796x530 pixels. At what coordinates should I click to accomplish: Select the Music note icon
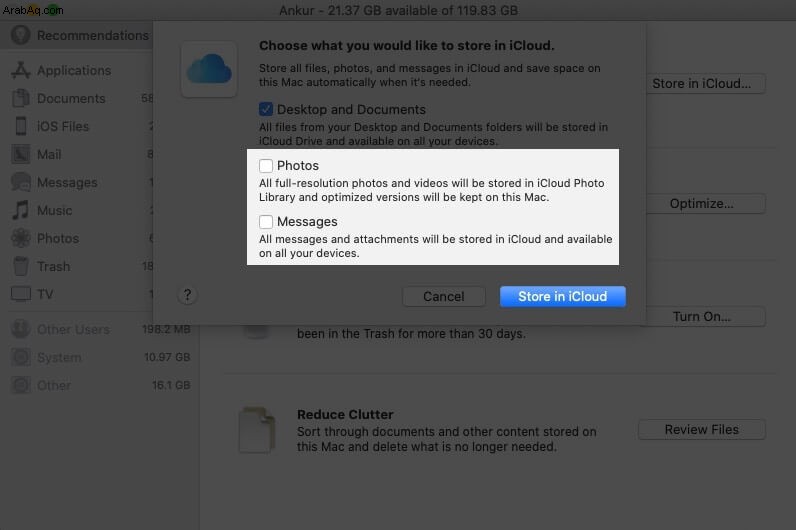21,210
